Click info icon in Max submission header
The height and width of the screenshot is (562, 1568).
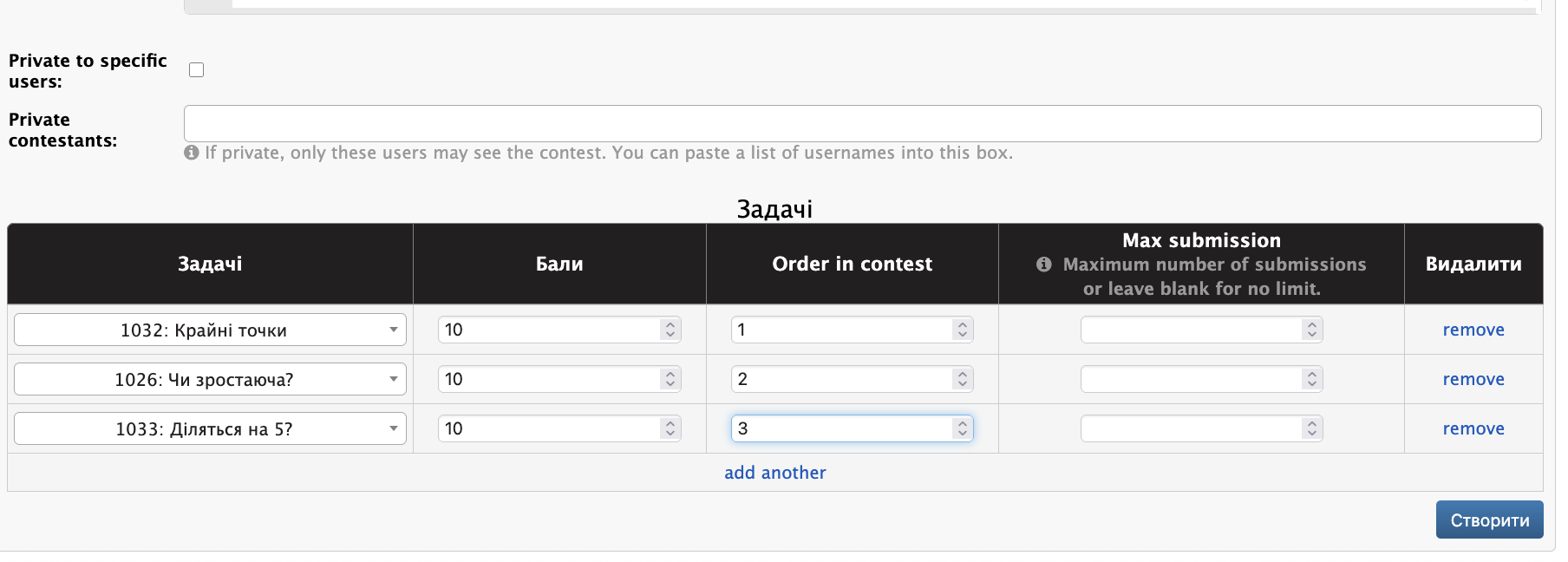coord(1044,265)
